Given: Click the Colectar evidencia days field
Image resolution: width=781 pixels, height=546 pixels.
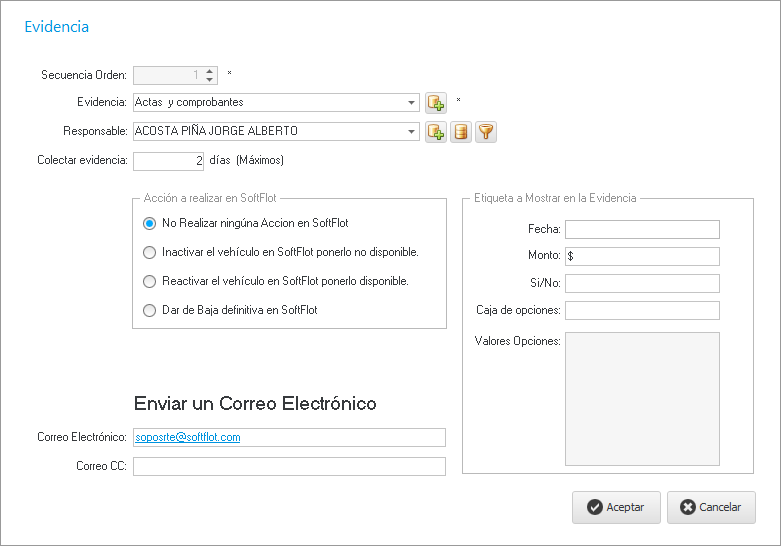Looking at the screenshot, I should tap(169, 160).
